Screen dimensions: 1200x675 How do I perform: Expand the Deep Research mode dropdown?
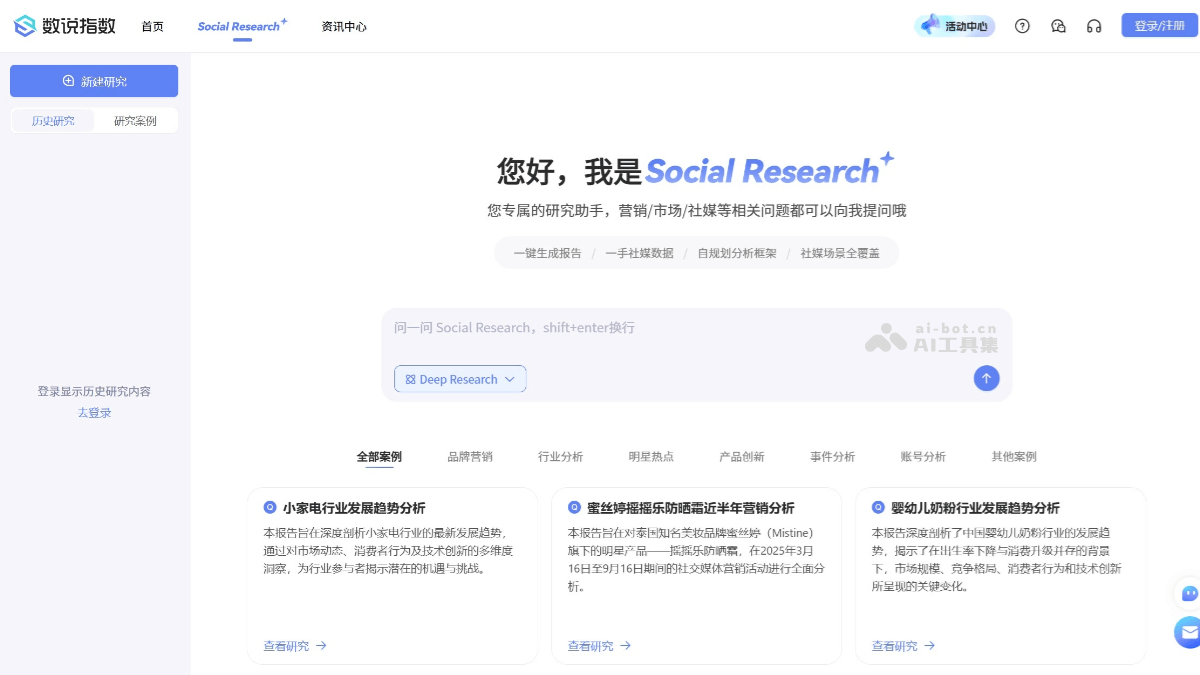click(x=460, y=379)
